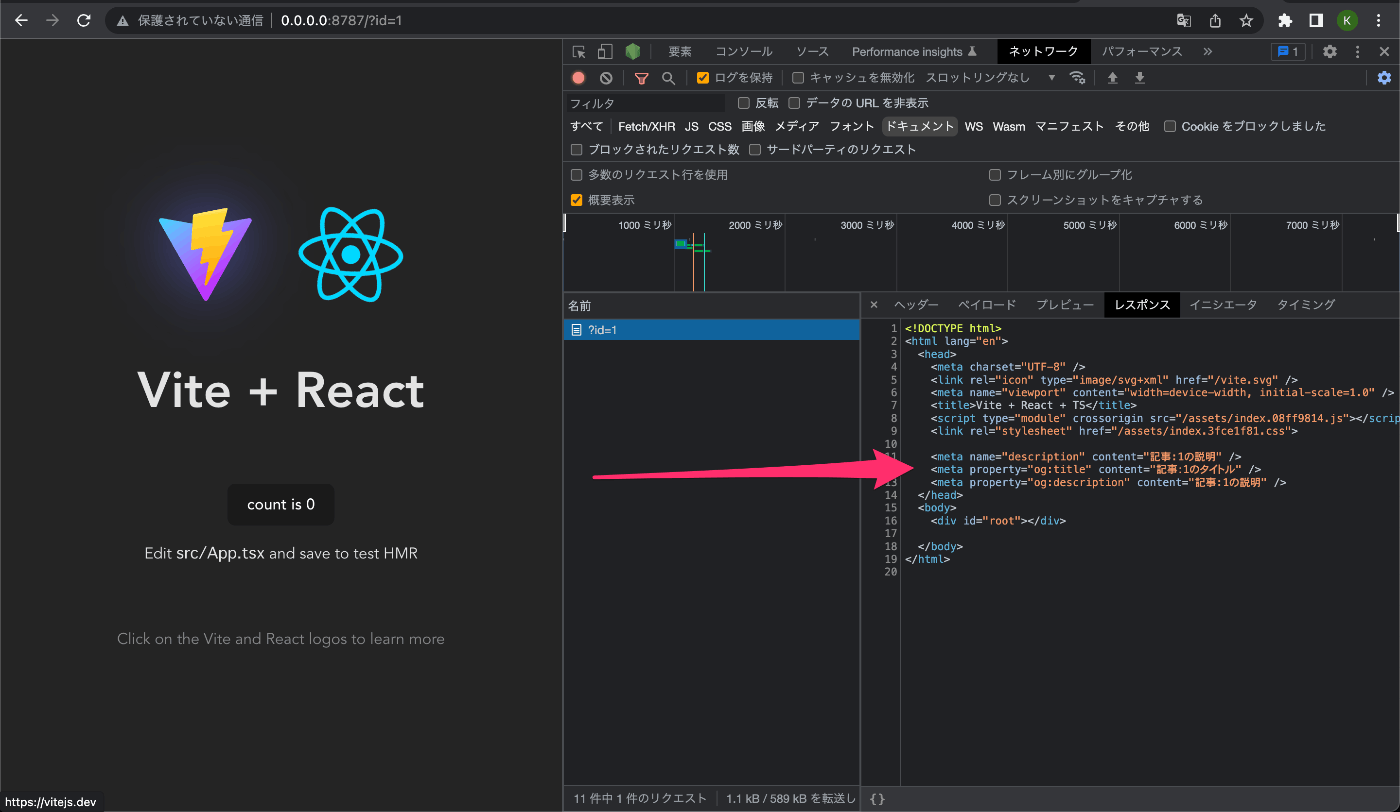Switch to the コンソール tab
Screen dimensions: 1400x812
[743, 52]
